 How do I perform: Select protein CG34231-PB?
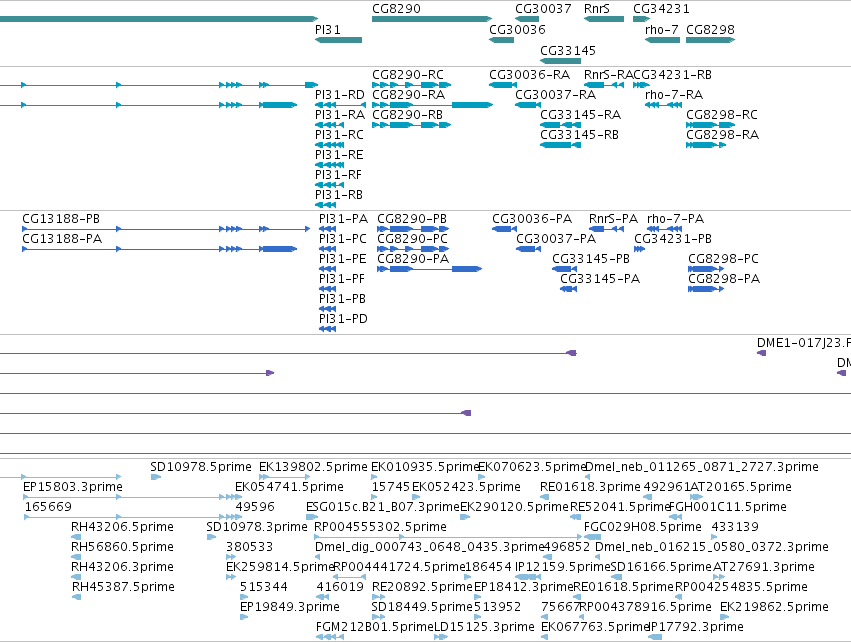[x=639, y=249]
